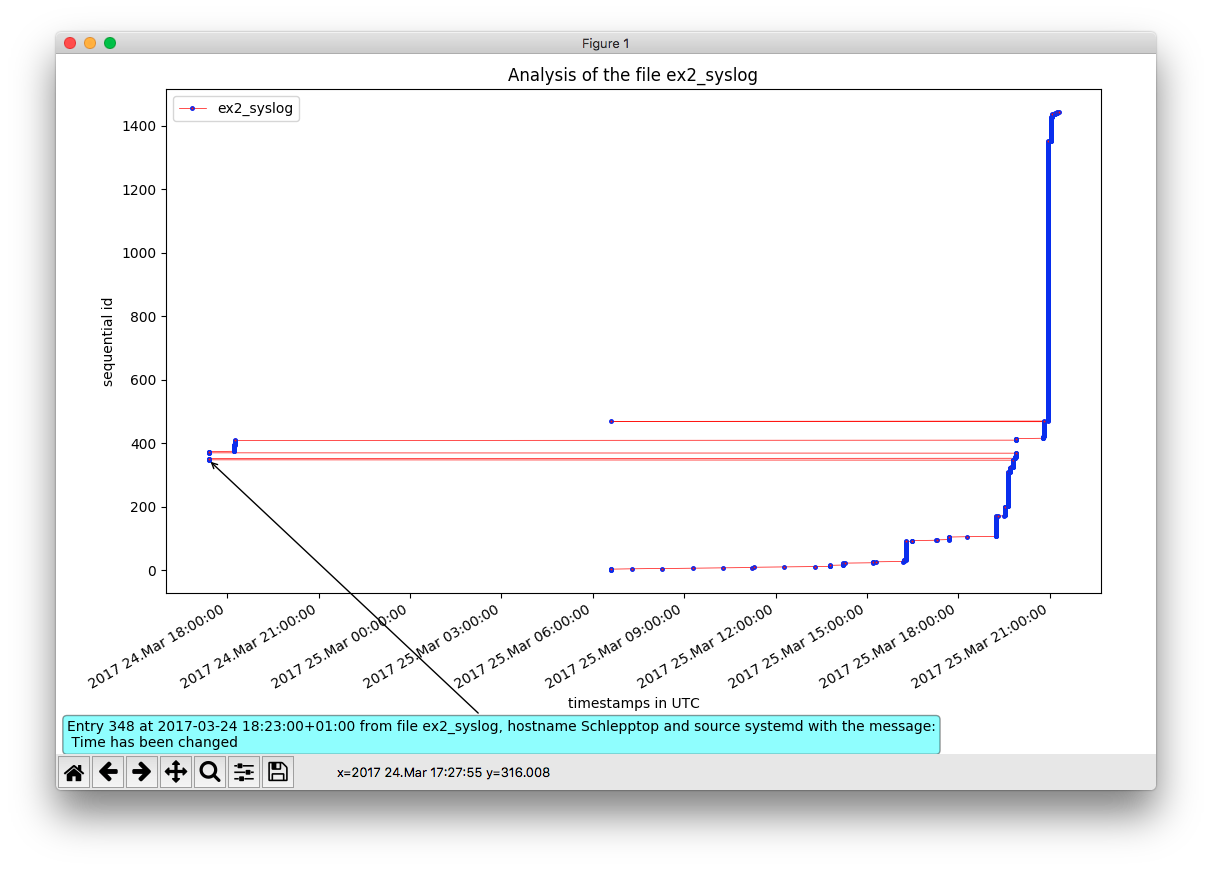Save the figure with the disk icon

[278, 772]
